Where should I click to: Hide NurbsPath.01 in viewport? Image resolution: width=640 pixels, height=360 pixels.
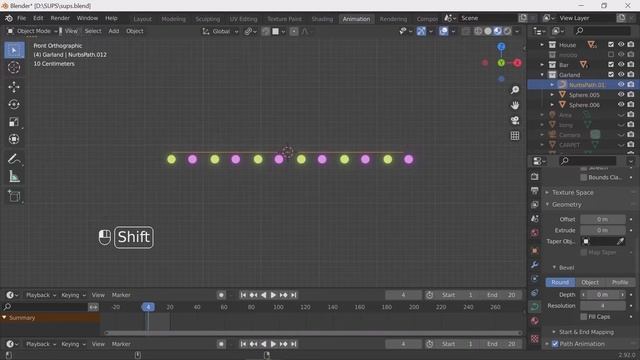point(621,84)
